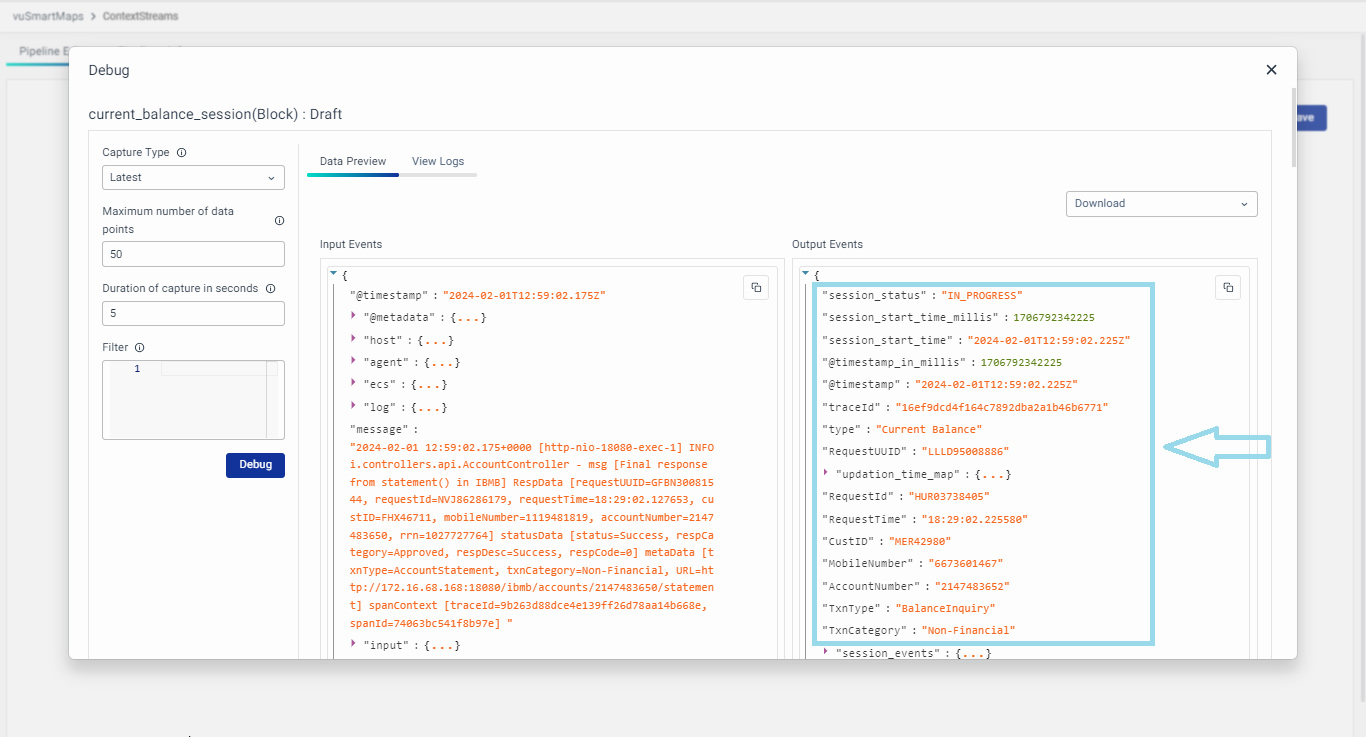
Task: Collapse the Output Events root object
Action: click(x=805, y=273)
